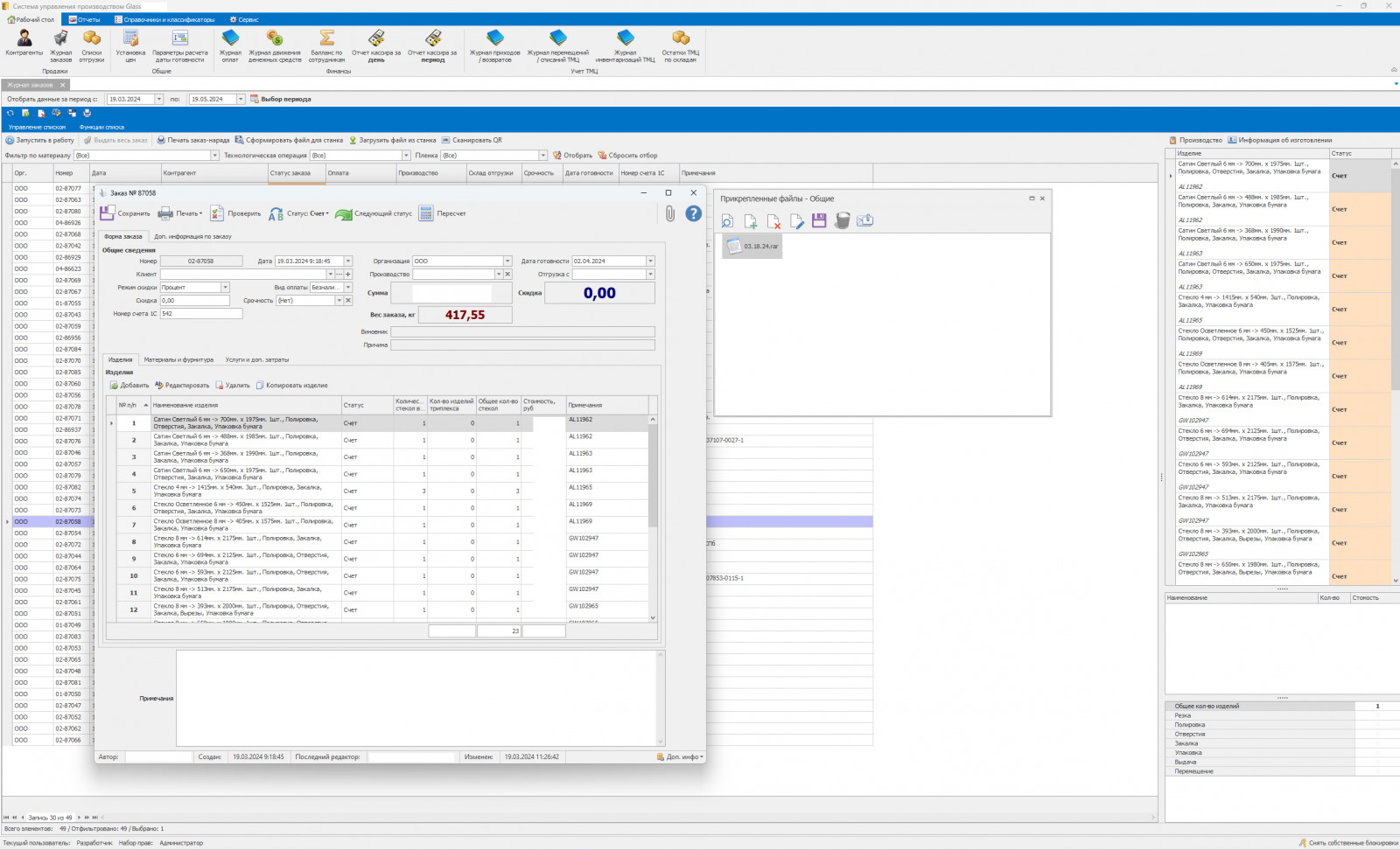
Task: Click the export folder icon in Прикрепленные файлы
Action: (864, 221)
